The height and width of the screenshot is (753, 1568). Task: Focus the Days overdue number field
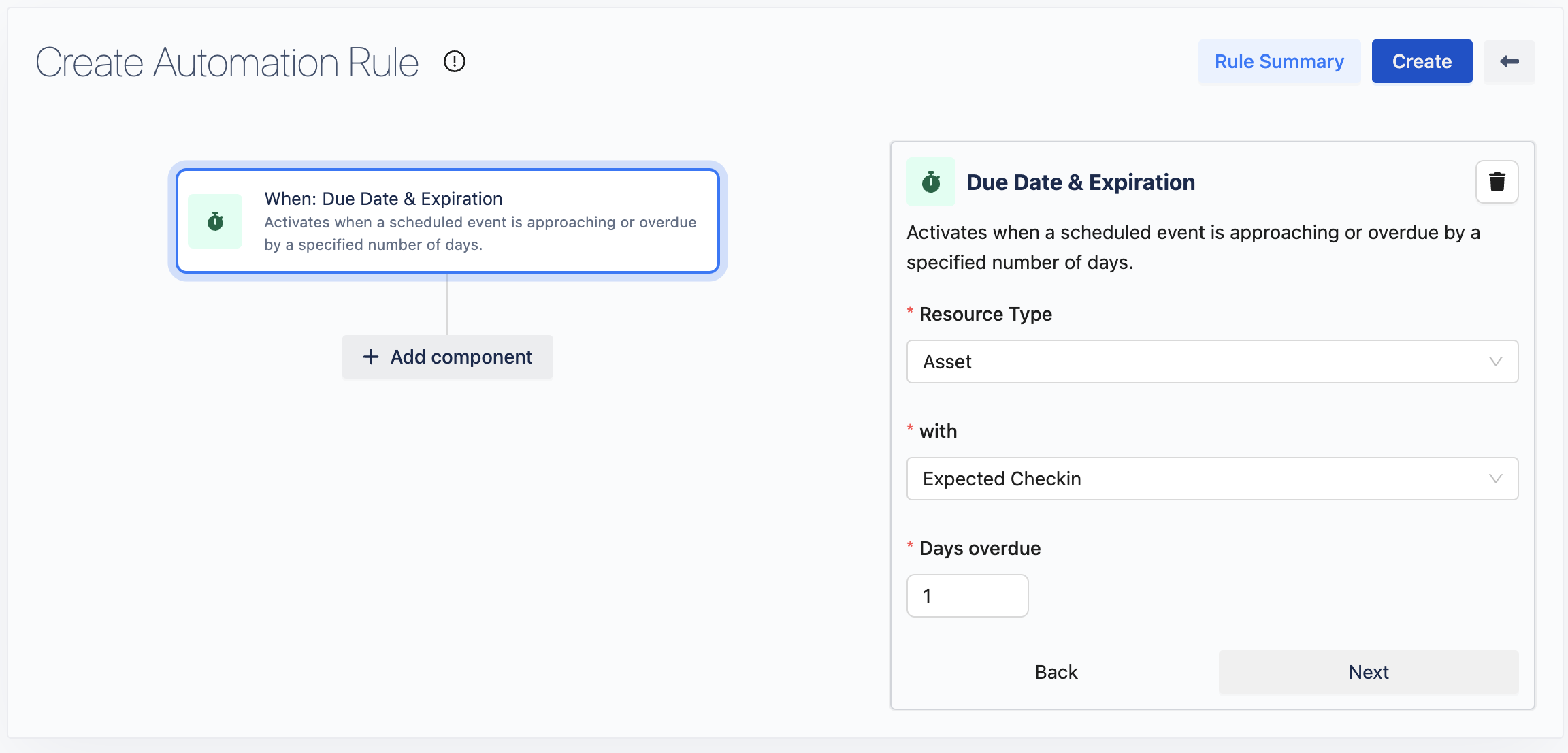pos(967,596)
